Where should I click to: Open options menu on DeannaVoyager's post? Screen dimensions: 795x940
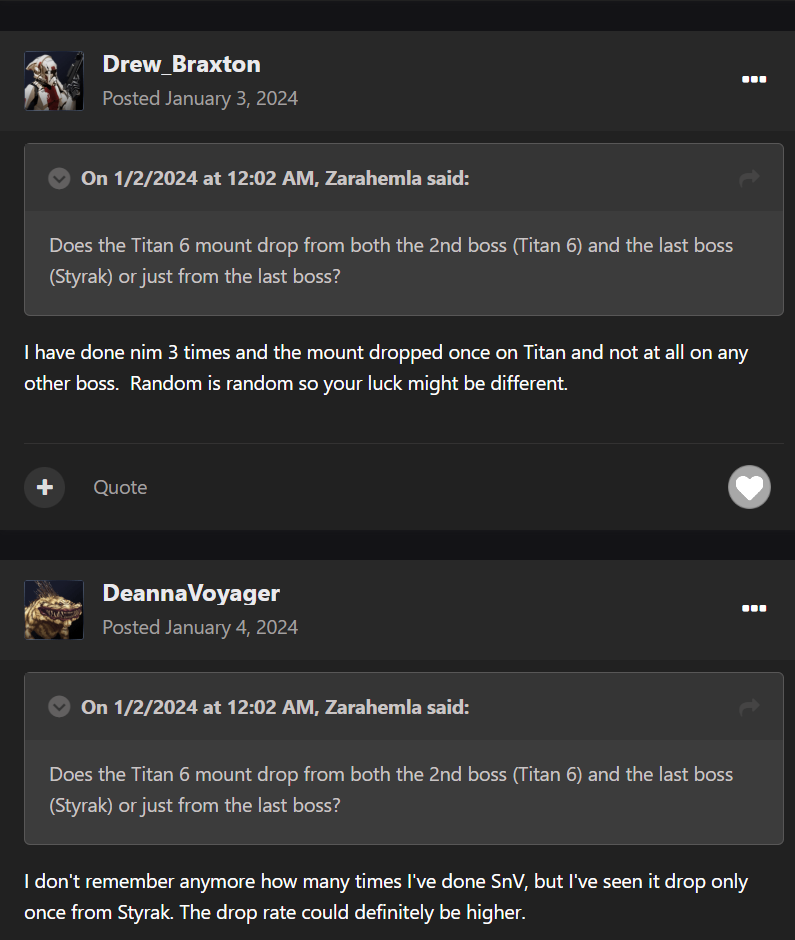coord(754,608)
